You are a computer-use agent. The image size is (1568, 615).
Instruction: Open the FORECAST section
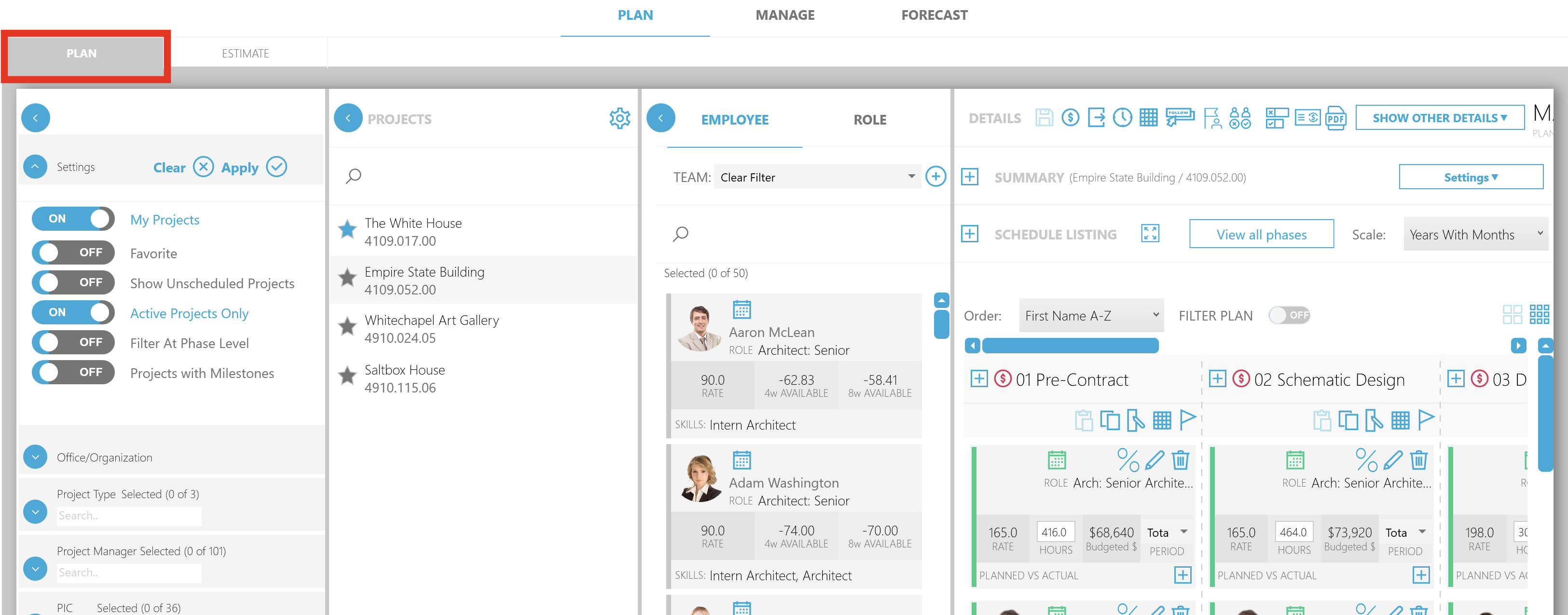click(935, 14)
